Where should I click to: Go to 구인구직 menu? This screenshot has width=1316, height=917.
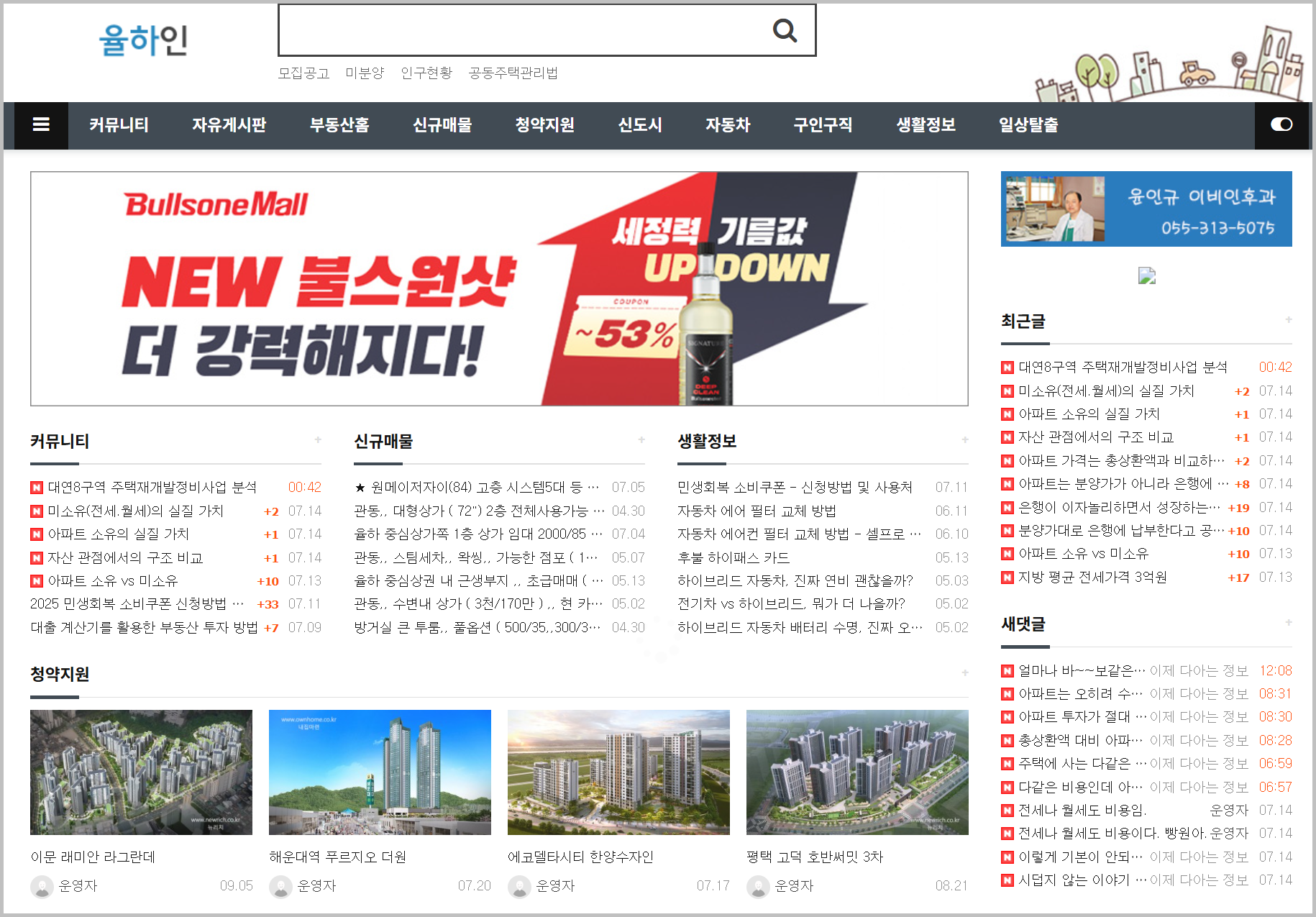click(823, 125)
